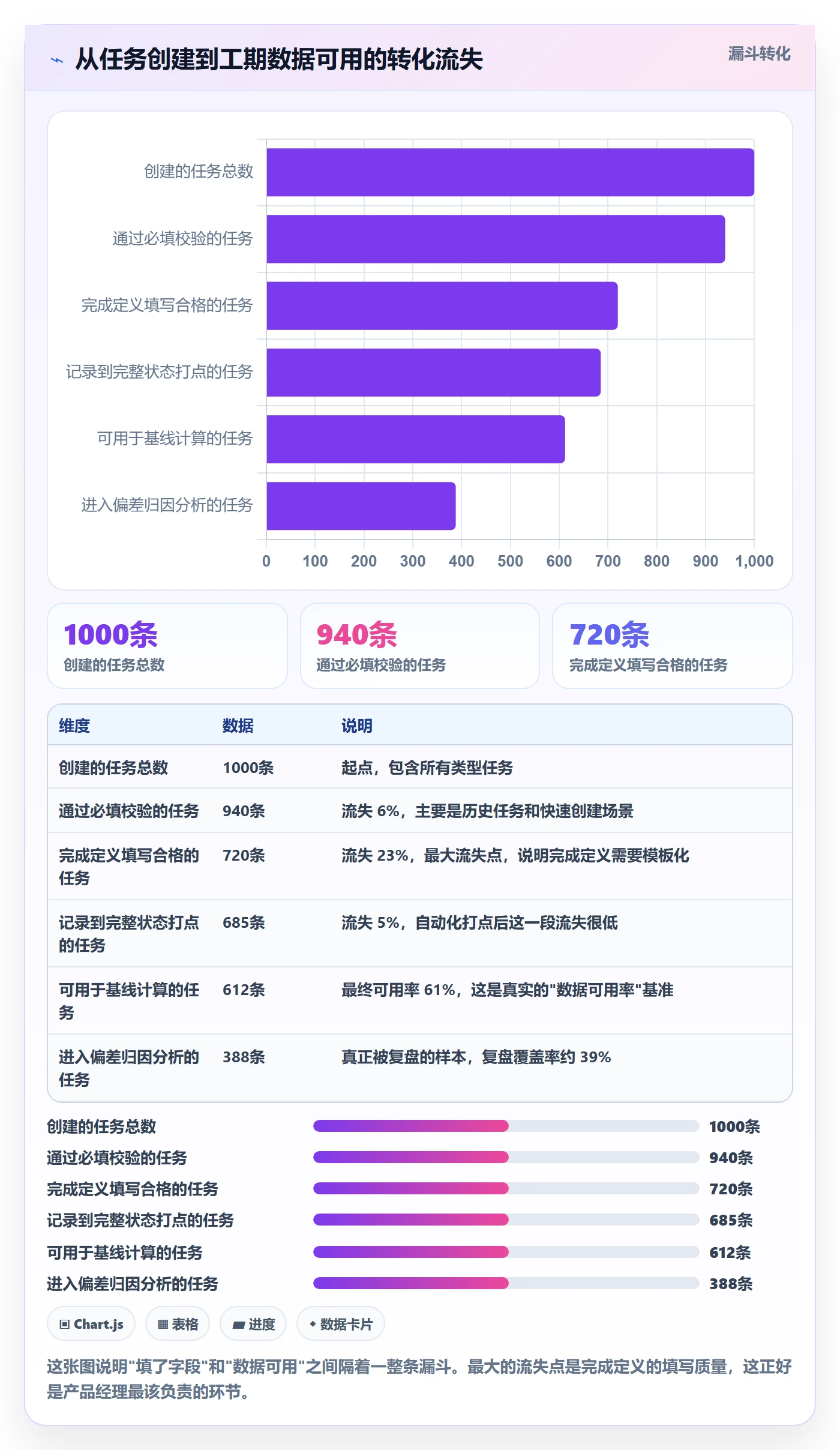Screen dimensions: 840x1450
Task: Select table cell 612条
Action: click(x=244, y=990)
